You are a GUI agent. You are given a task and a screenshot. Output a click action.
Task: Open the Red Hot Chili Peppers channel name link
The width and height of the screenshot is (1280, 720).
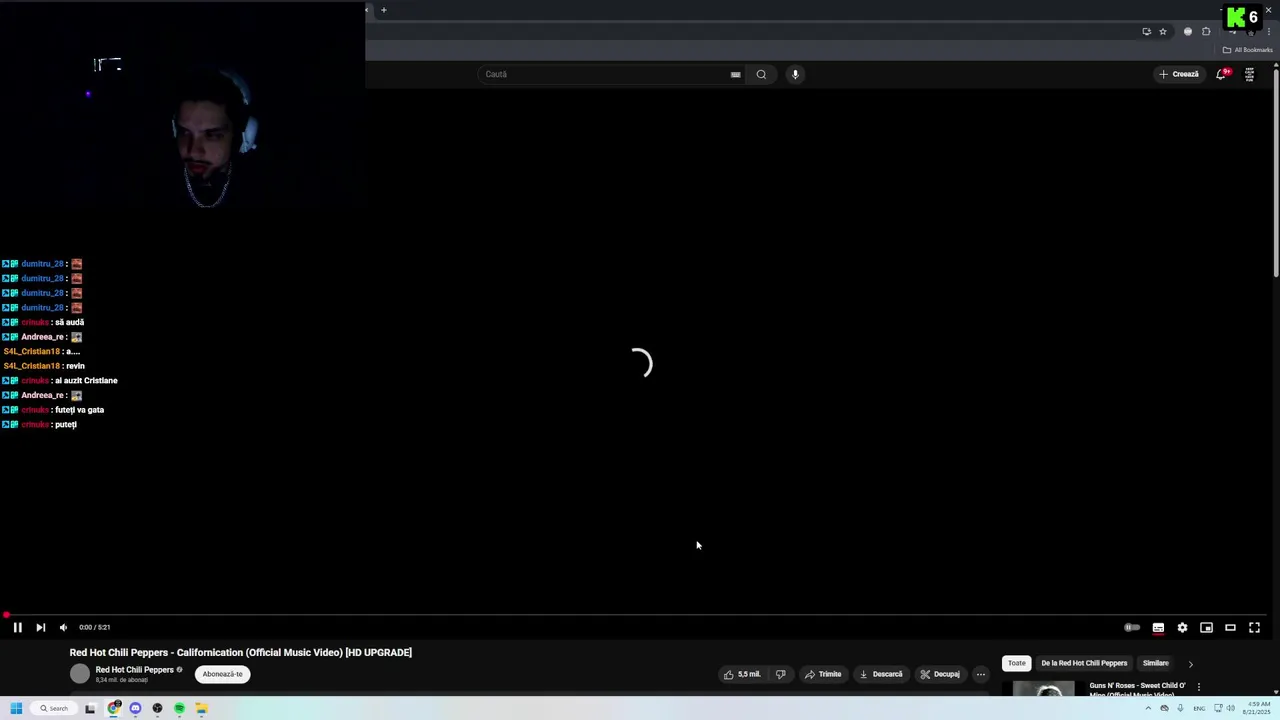(135, 670)
